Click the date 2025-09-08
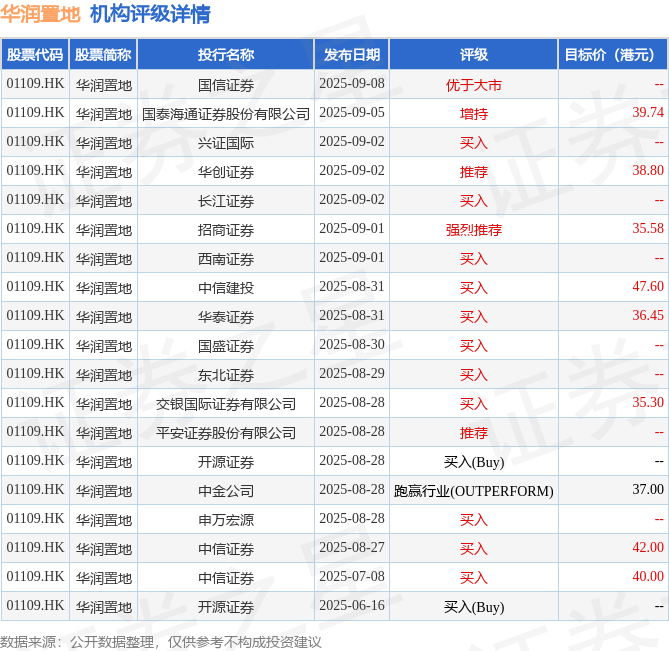The height and width of the screenshot is (651, 669). click(352, 83)
